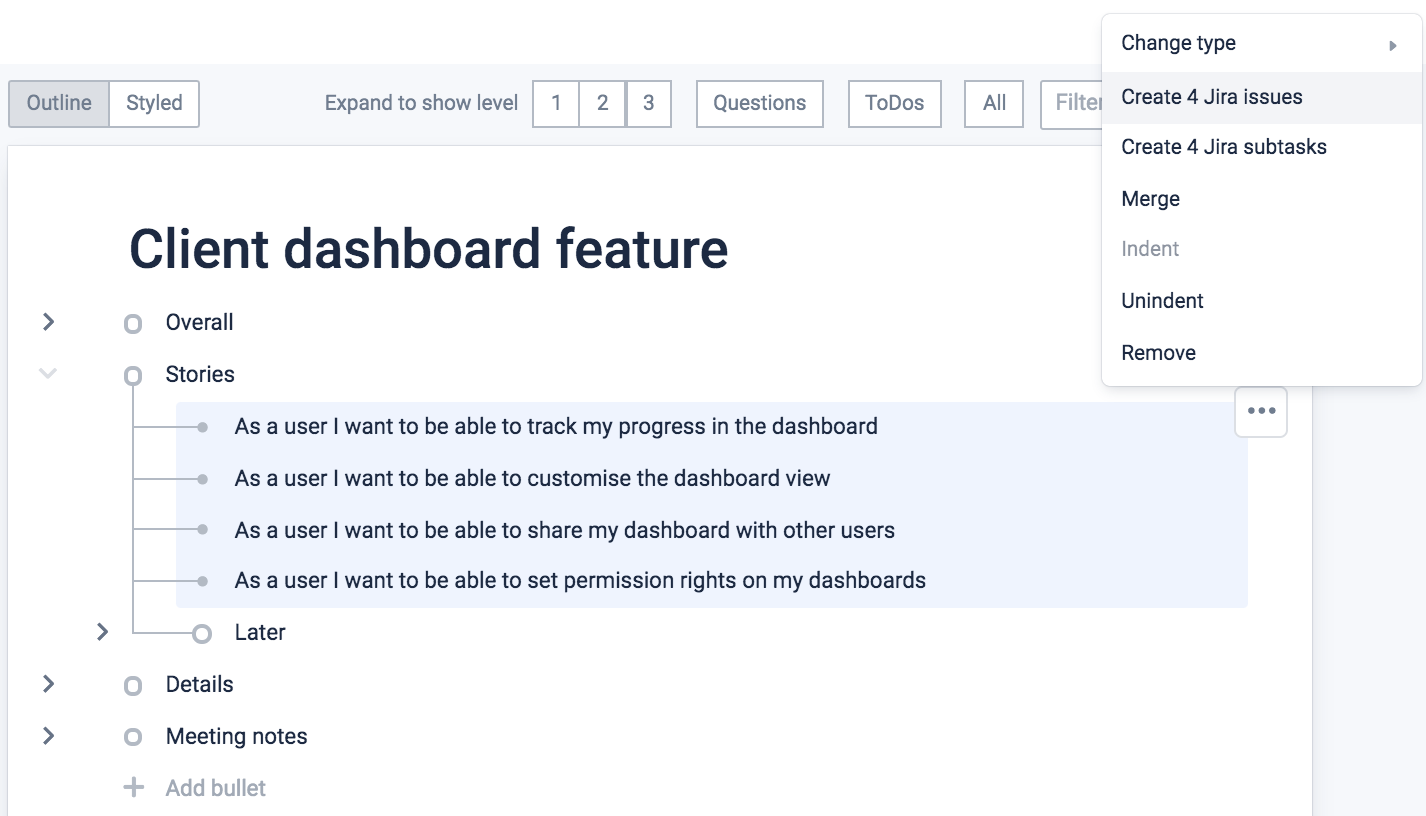Click the bullet circle next to Stories
This screenshot has height=816, width=1426.
click(x=132, y=375)
